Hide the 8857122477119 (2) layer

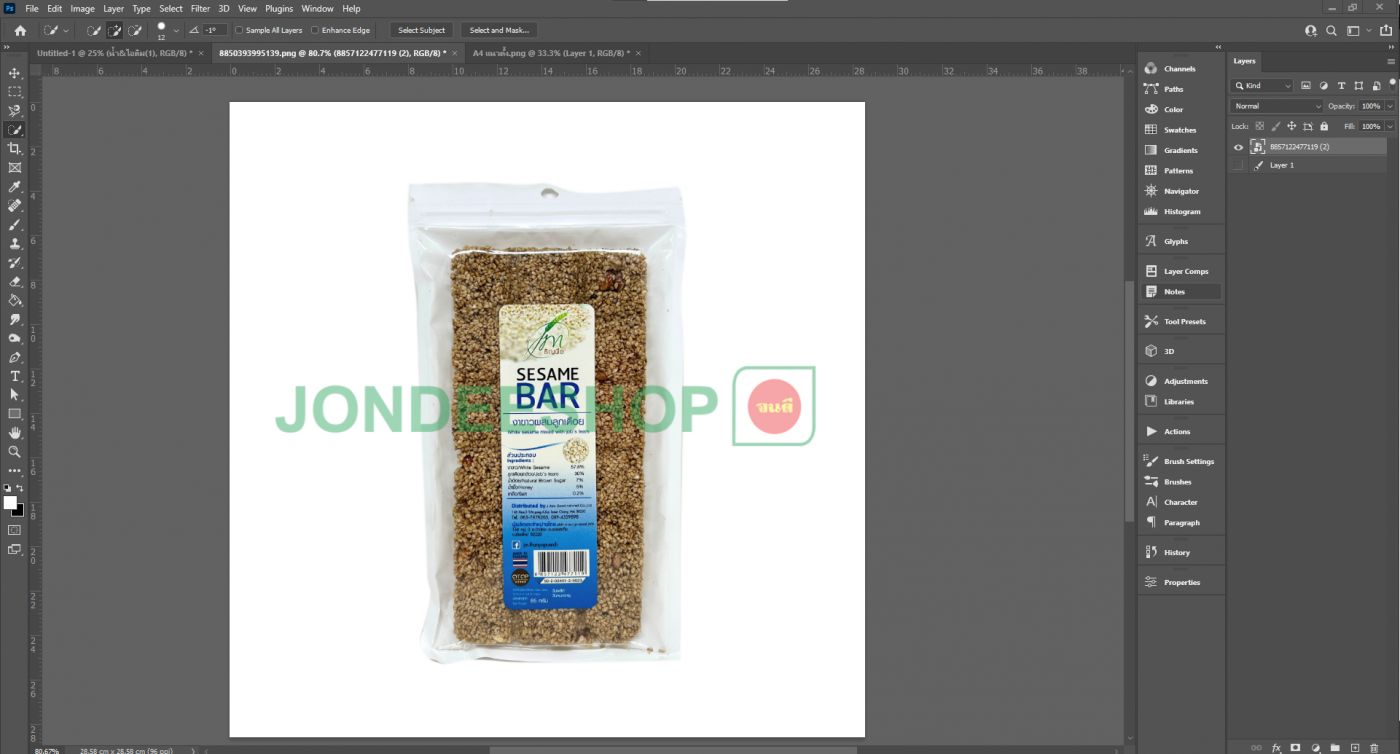1238,147
